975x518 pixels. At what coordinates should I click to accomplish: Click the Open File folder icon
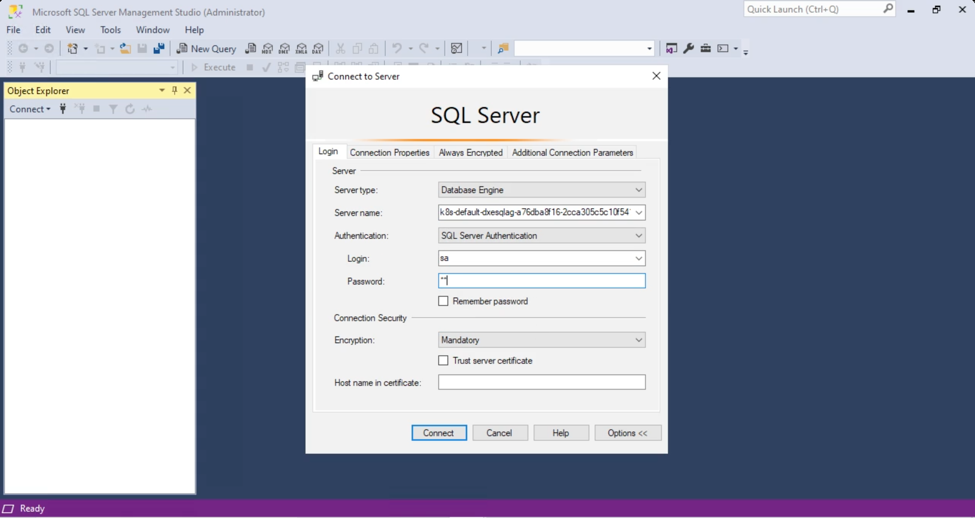pos(125,49)
